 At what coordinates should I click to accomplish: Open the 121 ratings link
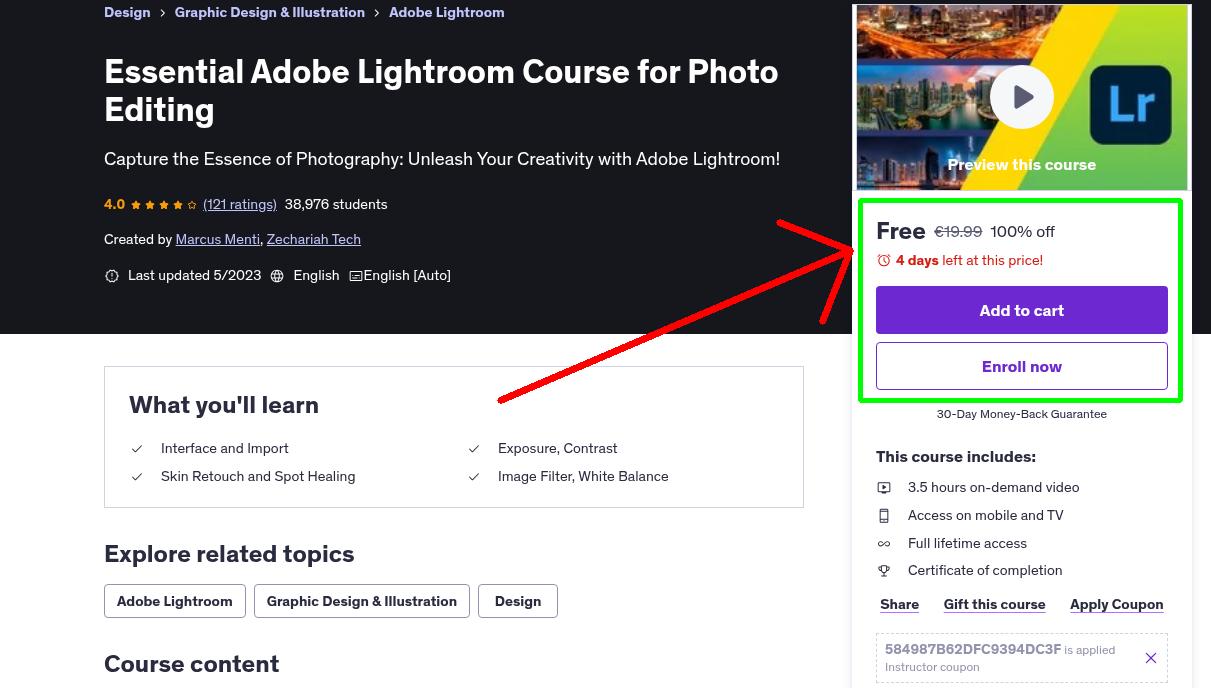[x=240, y=204]
